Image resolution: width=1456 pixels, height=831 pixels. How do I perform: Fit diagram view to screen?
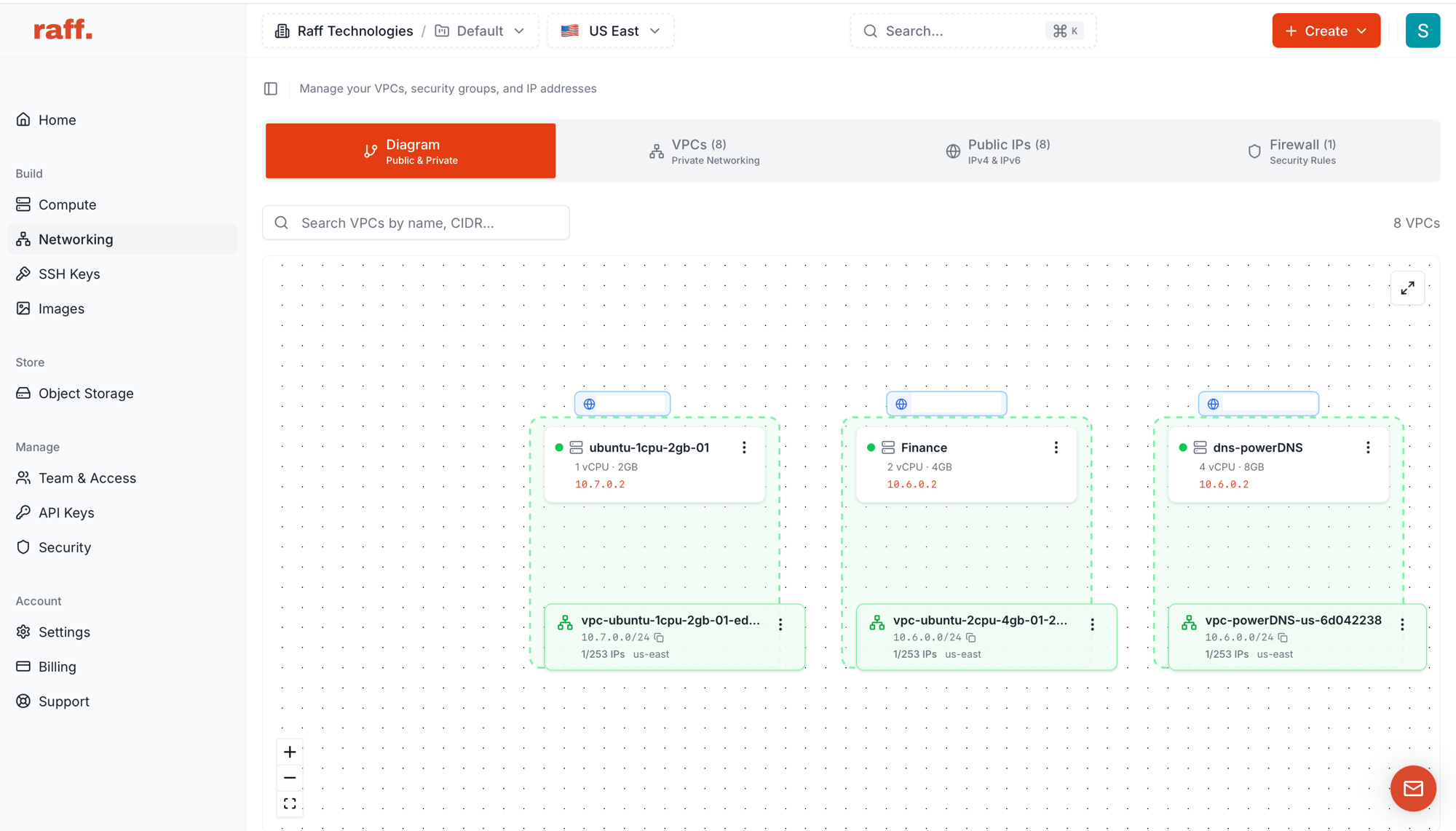click(x=290, y=803)
